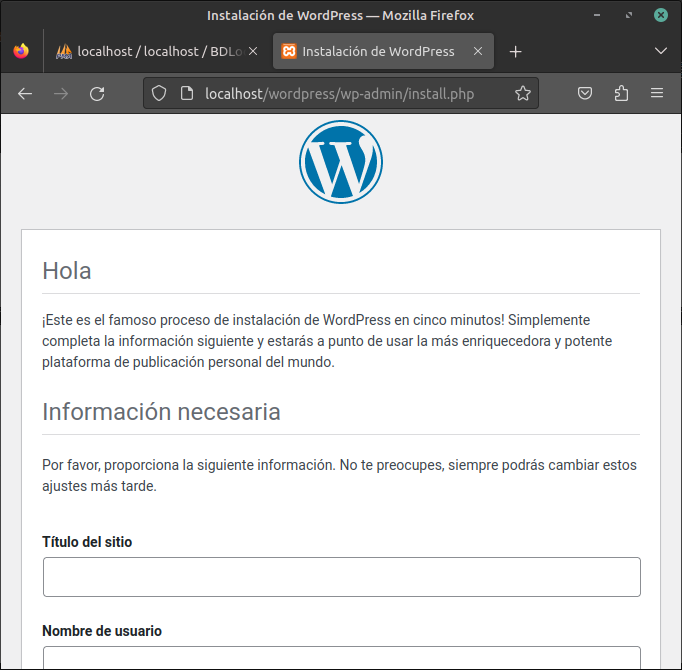Viewport: 682px width, 670px height.
Task: Click into the Título del sitio field
Action: point(342,577)
